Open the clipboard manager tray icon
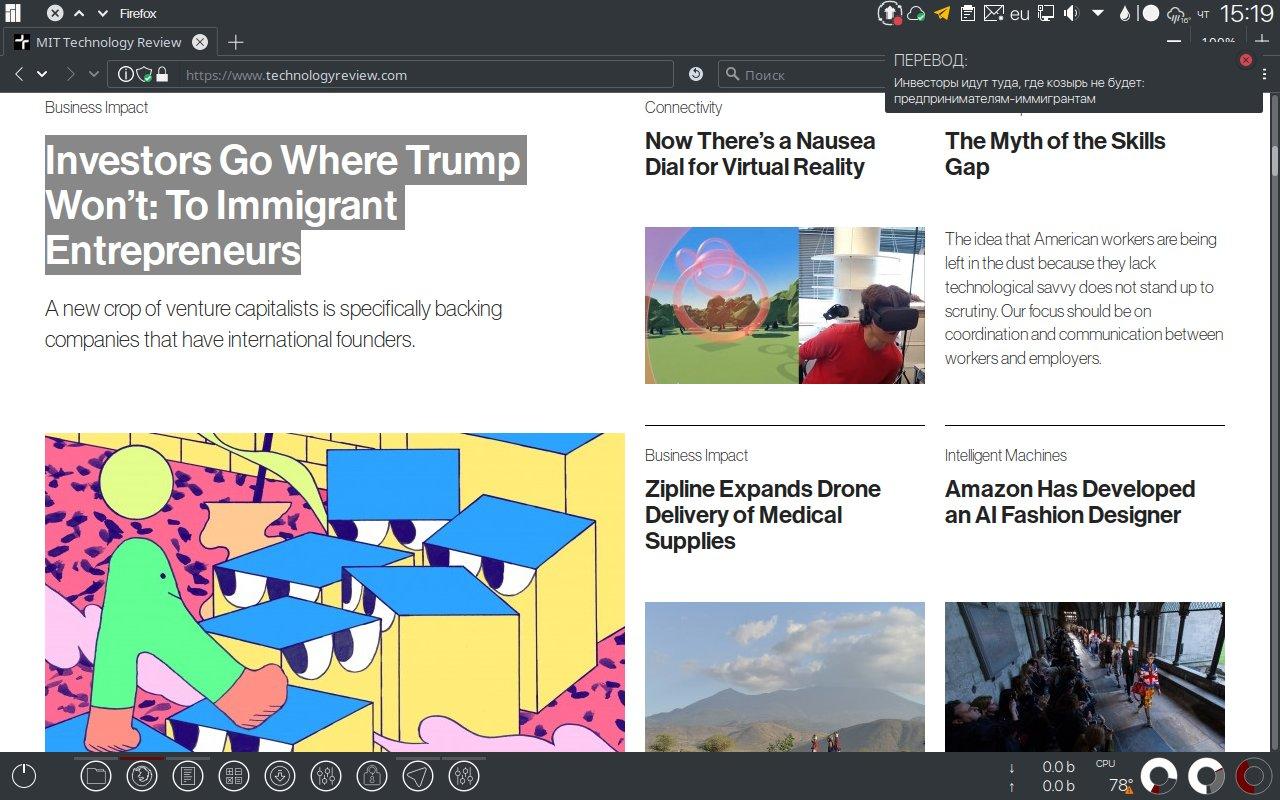Screen dimensions: 1280x800 pos(967,13)
